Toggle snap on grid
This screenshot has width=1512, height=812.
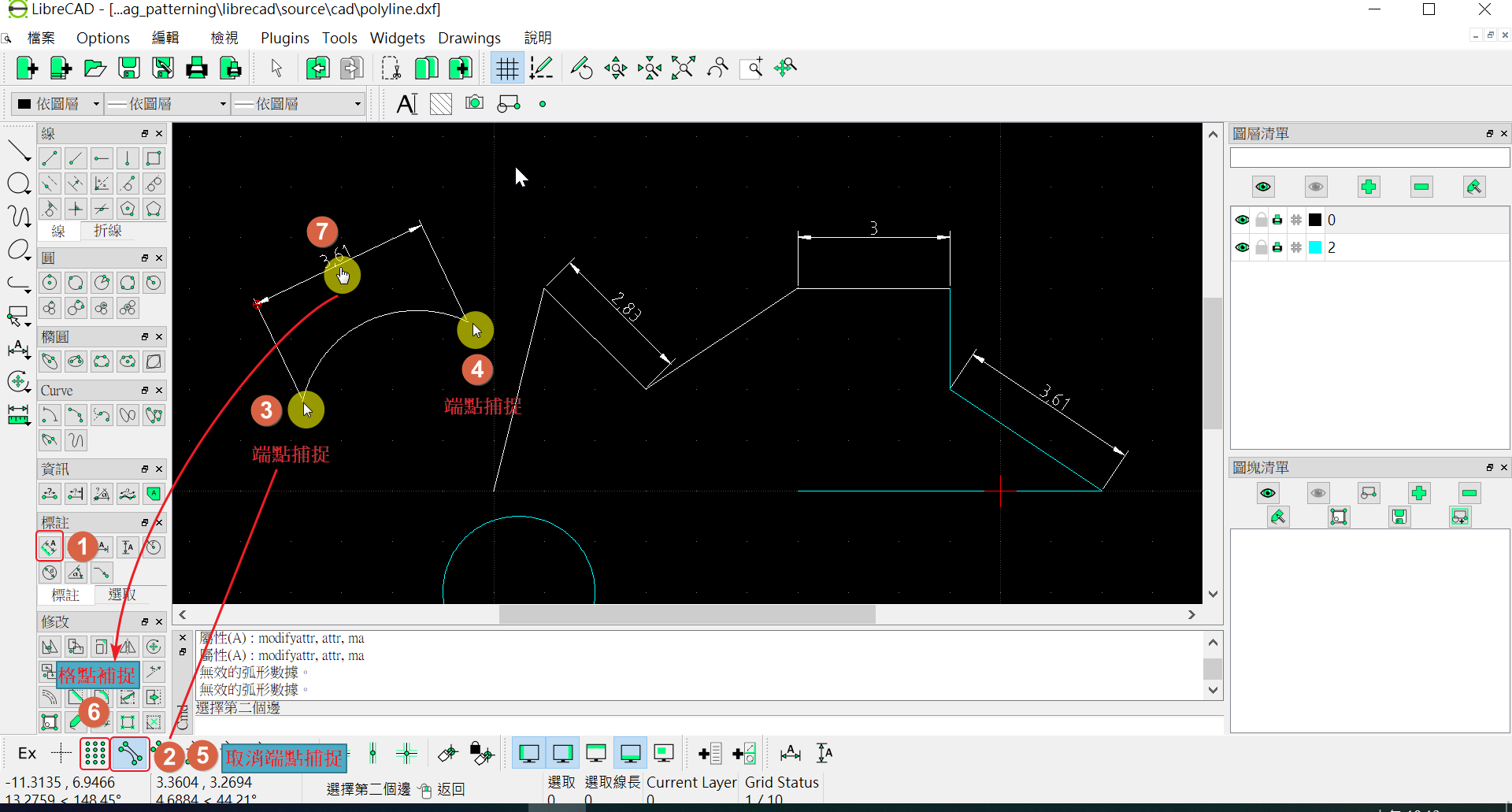(95, 754)
